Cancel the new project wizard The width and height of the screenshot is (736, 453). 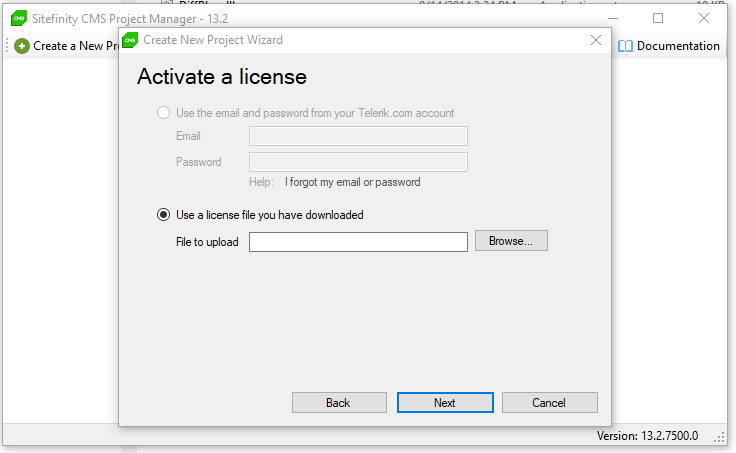coord(550,403)
